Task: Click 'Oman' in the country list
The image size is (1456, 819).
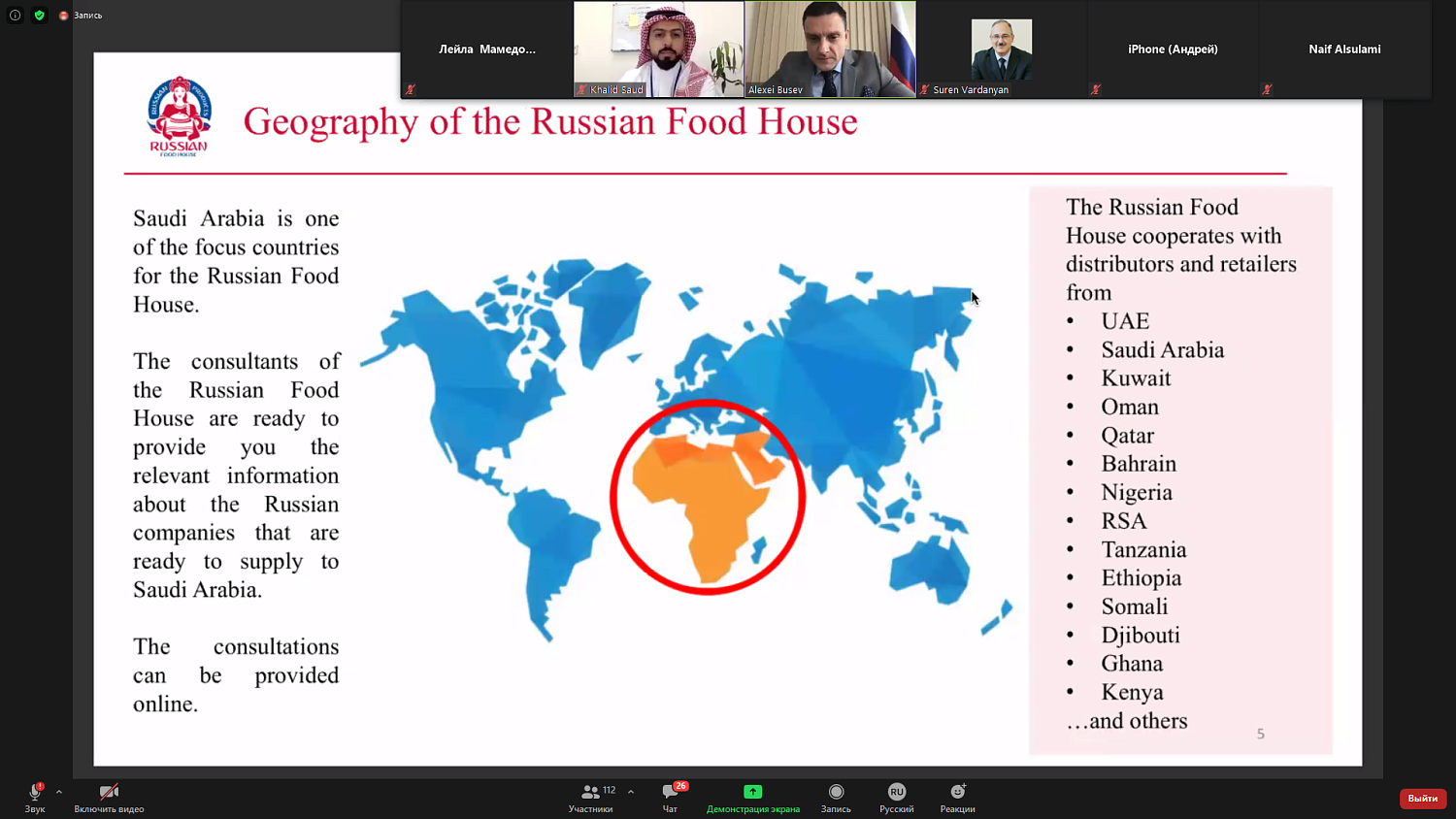Action: tap(1130, 407)
